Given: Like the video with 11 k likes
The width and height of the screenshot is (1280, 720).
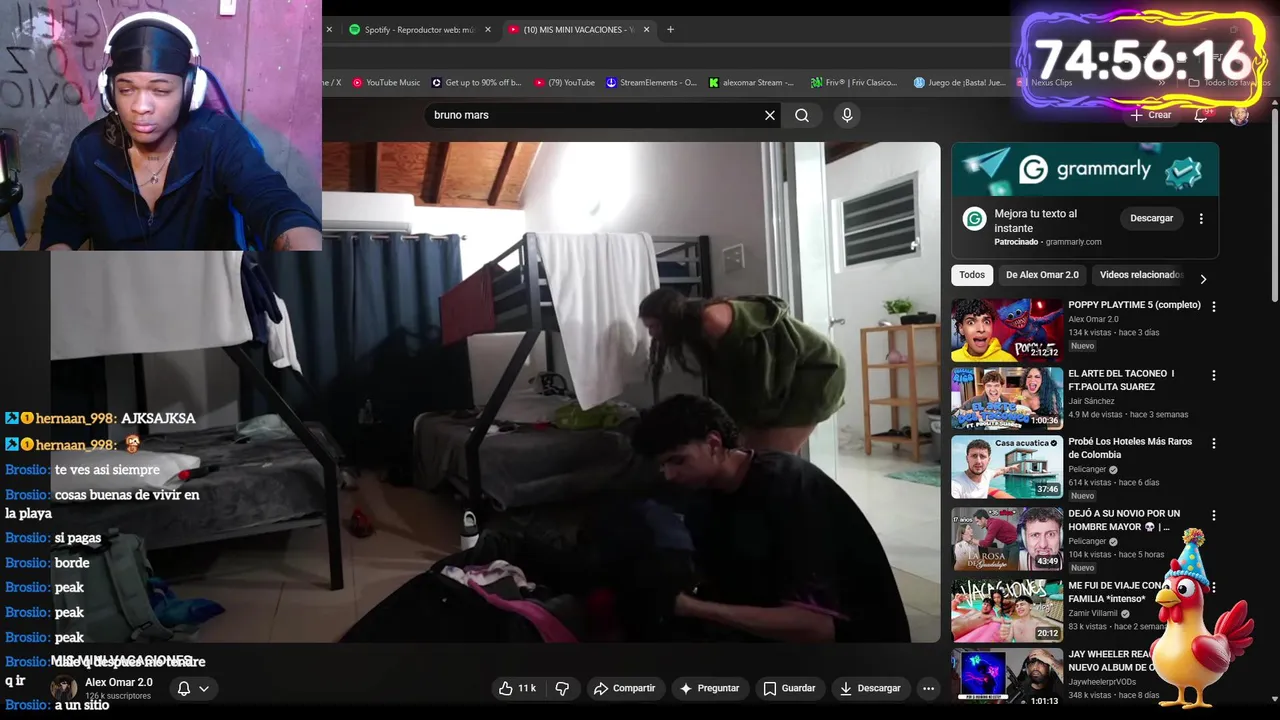Looking at the screenshot, I should tap(518, 688).
